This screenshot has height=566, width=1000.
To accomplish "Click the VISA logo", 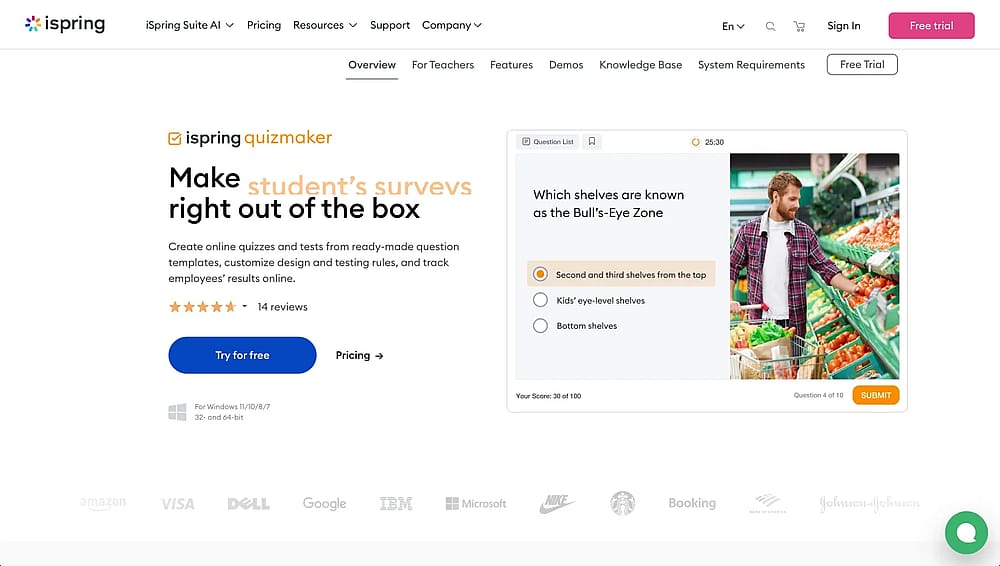I will pos(178,504).
